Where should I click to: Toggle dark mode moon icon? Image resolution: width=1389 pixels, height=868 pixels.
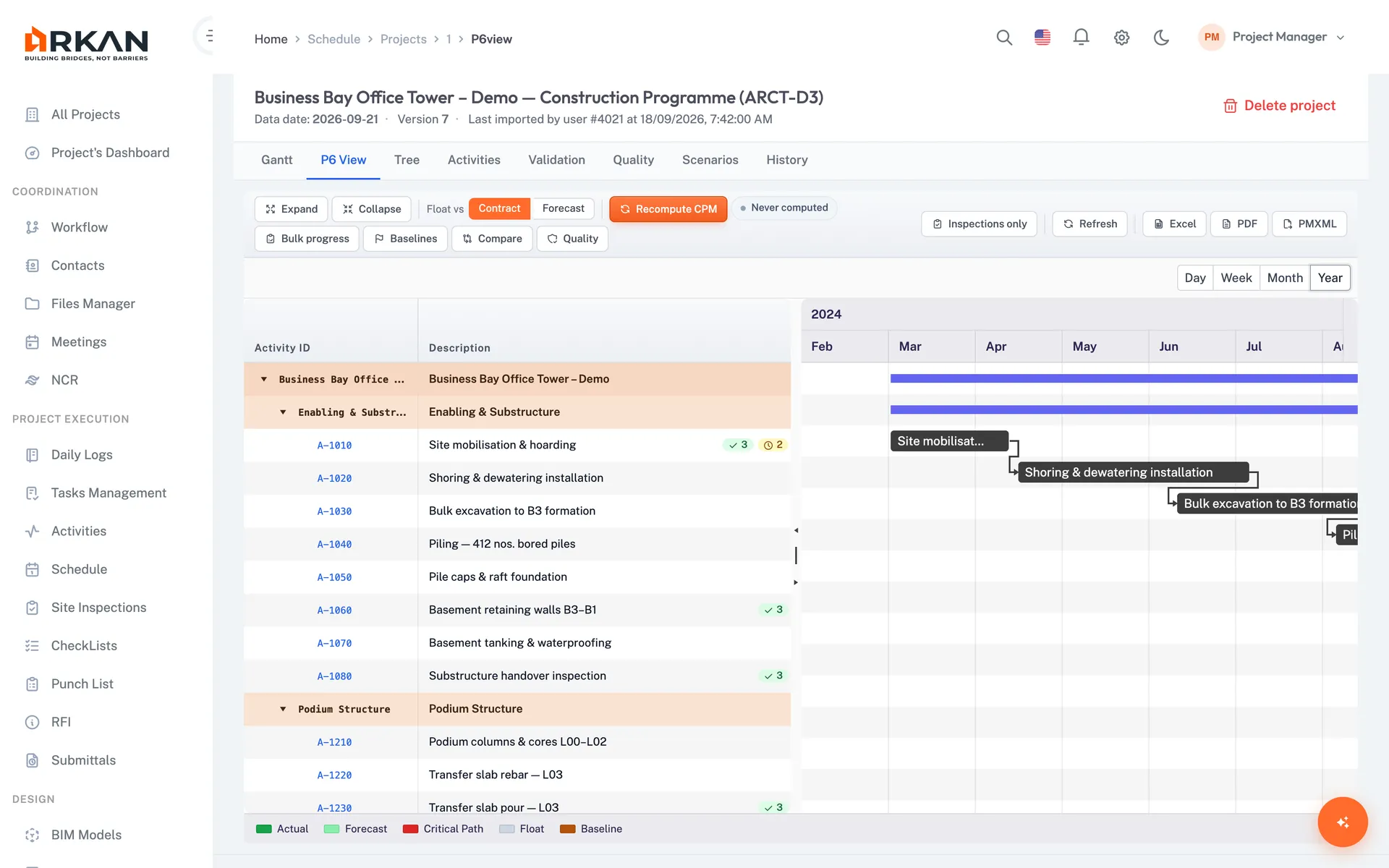[1161, 37]
